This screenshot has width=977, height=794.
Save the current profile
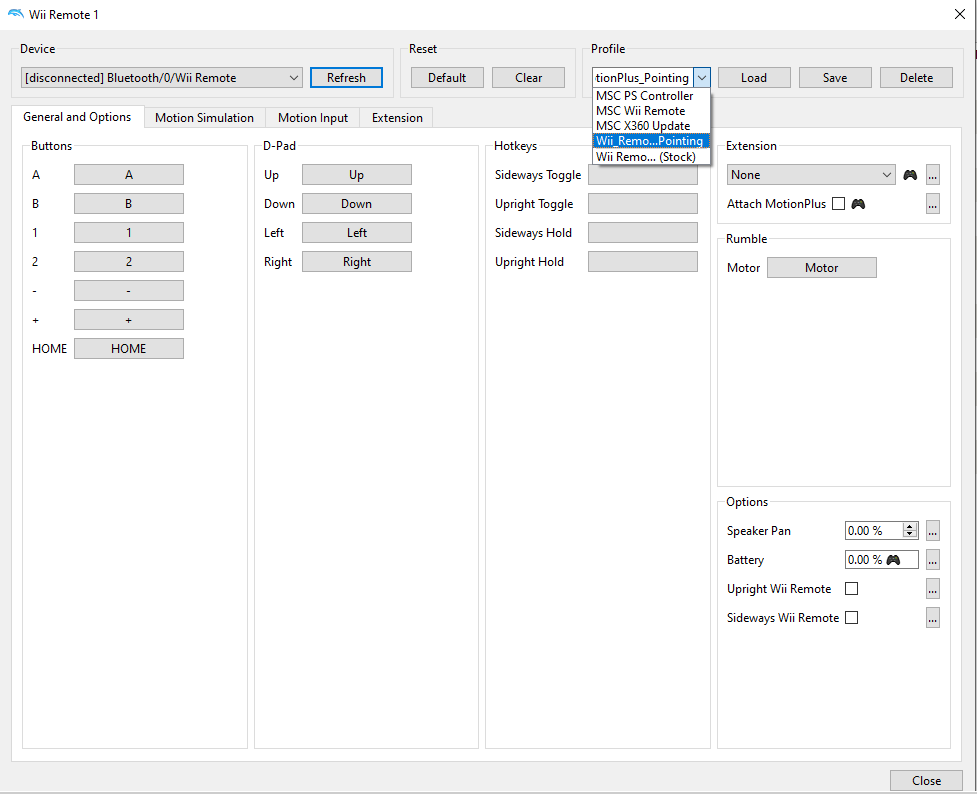[835, 78]
